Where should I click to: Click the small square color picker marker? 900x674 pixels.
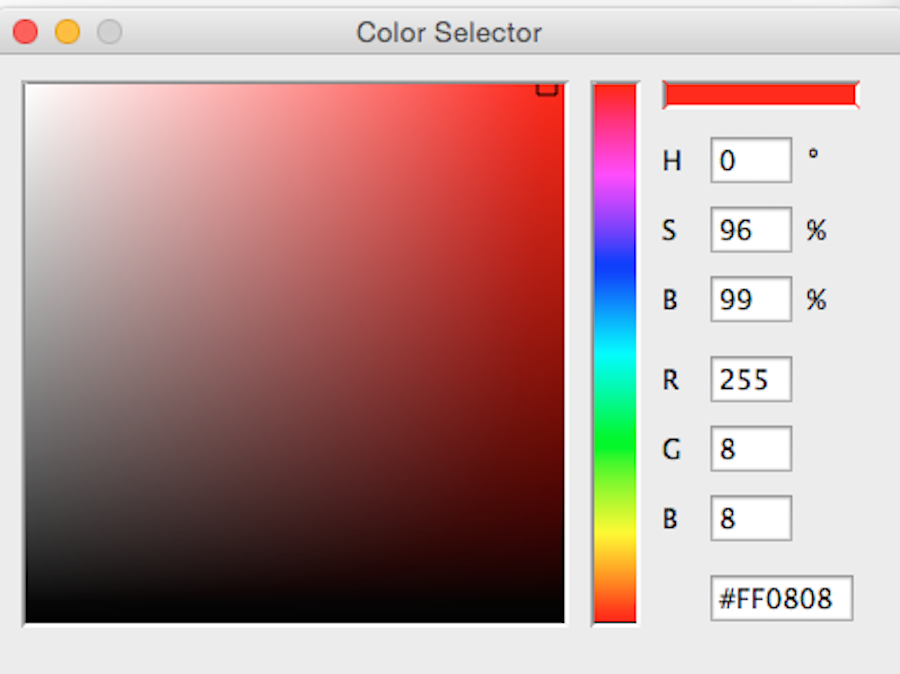547,88
